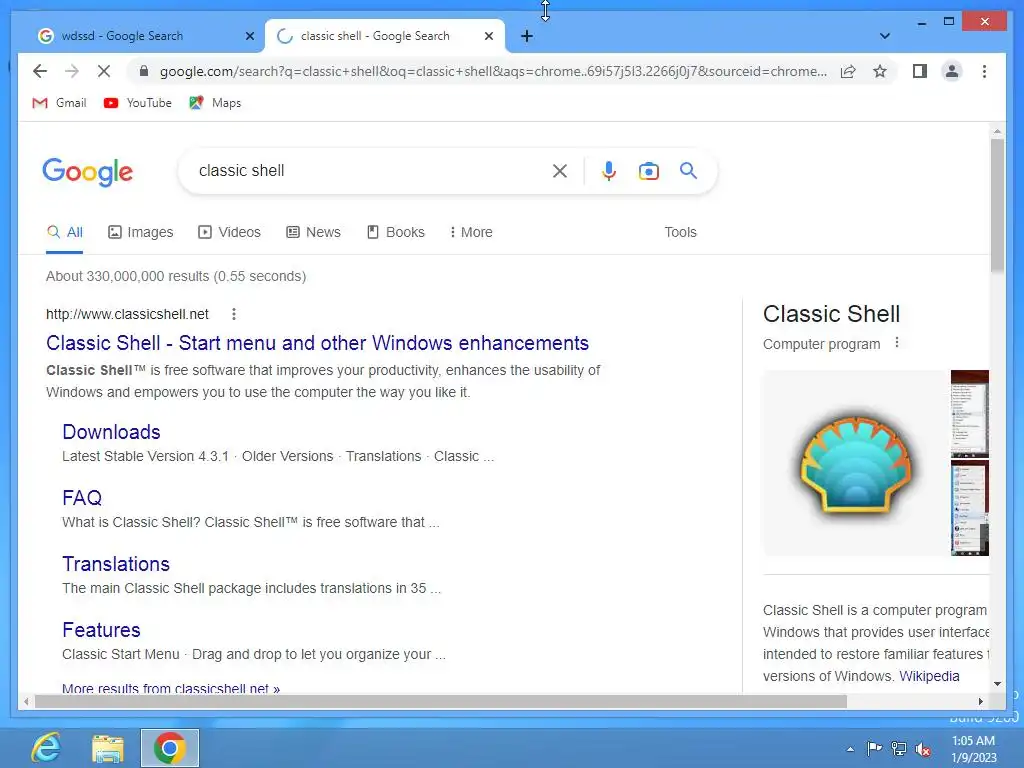This screenshot has height=768, width=1024.
Task: Click the muted volume tray icon
Action: (923, 749)
